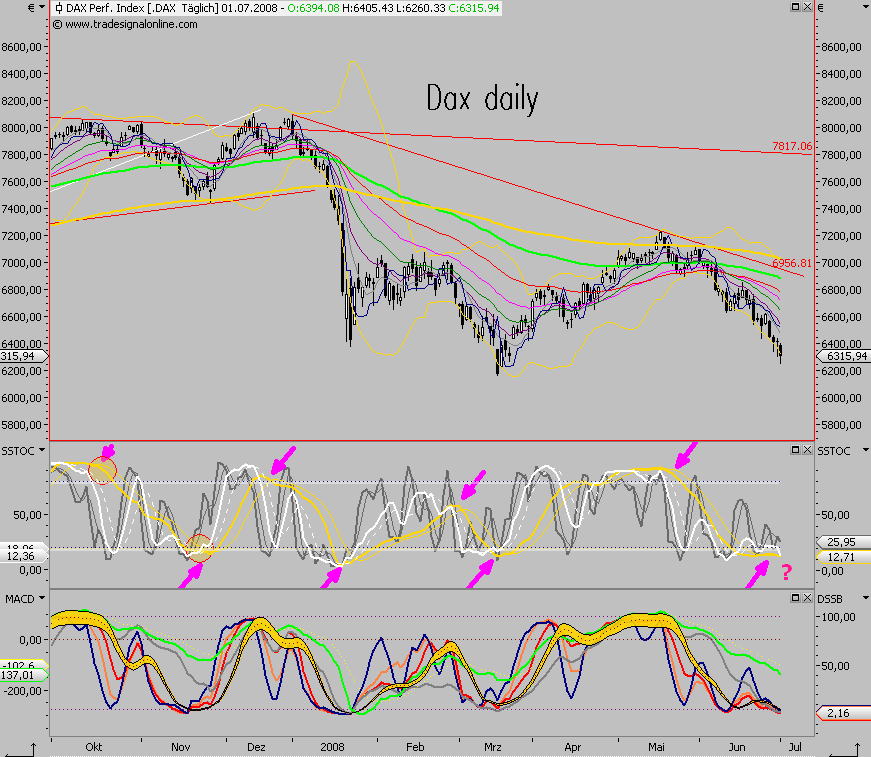This screenshot has width=871, height=757.
Task: Click the 12,36 value marker on left SSTOC axis
Action: point(22,556)
